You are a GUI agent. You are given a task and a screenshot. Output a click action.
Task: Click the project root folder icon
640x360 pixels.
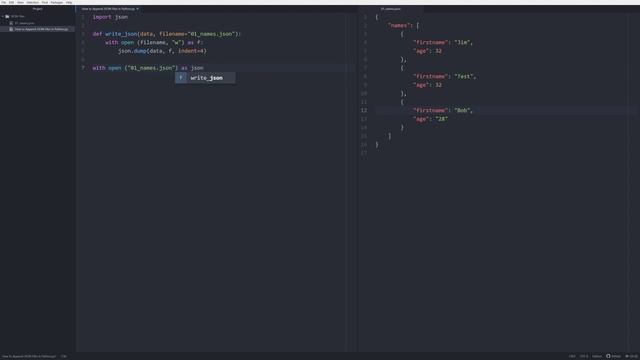(x=7, y=16)
